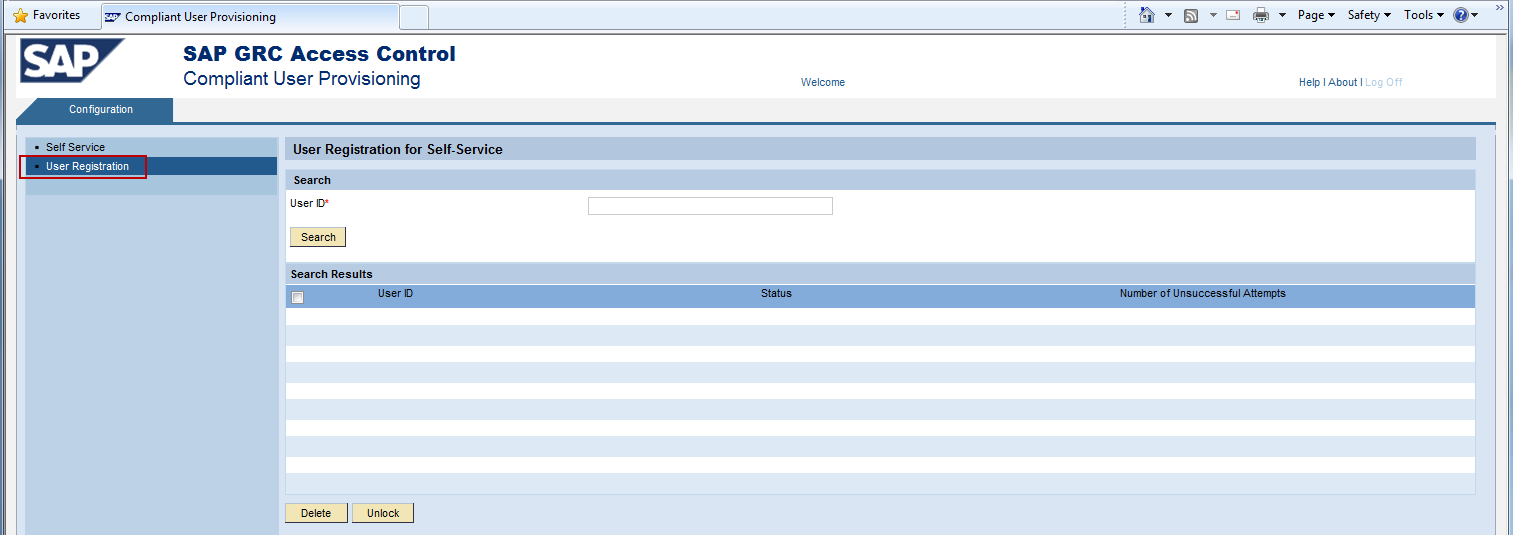Expand the Print dropdown arrow
The height and width of the screenshot is (535, 1513).
[x=1282, y=15]
